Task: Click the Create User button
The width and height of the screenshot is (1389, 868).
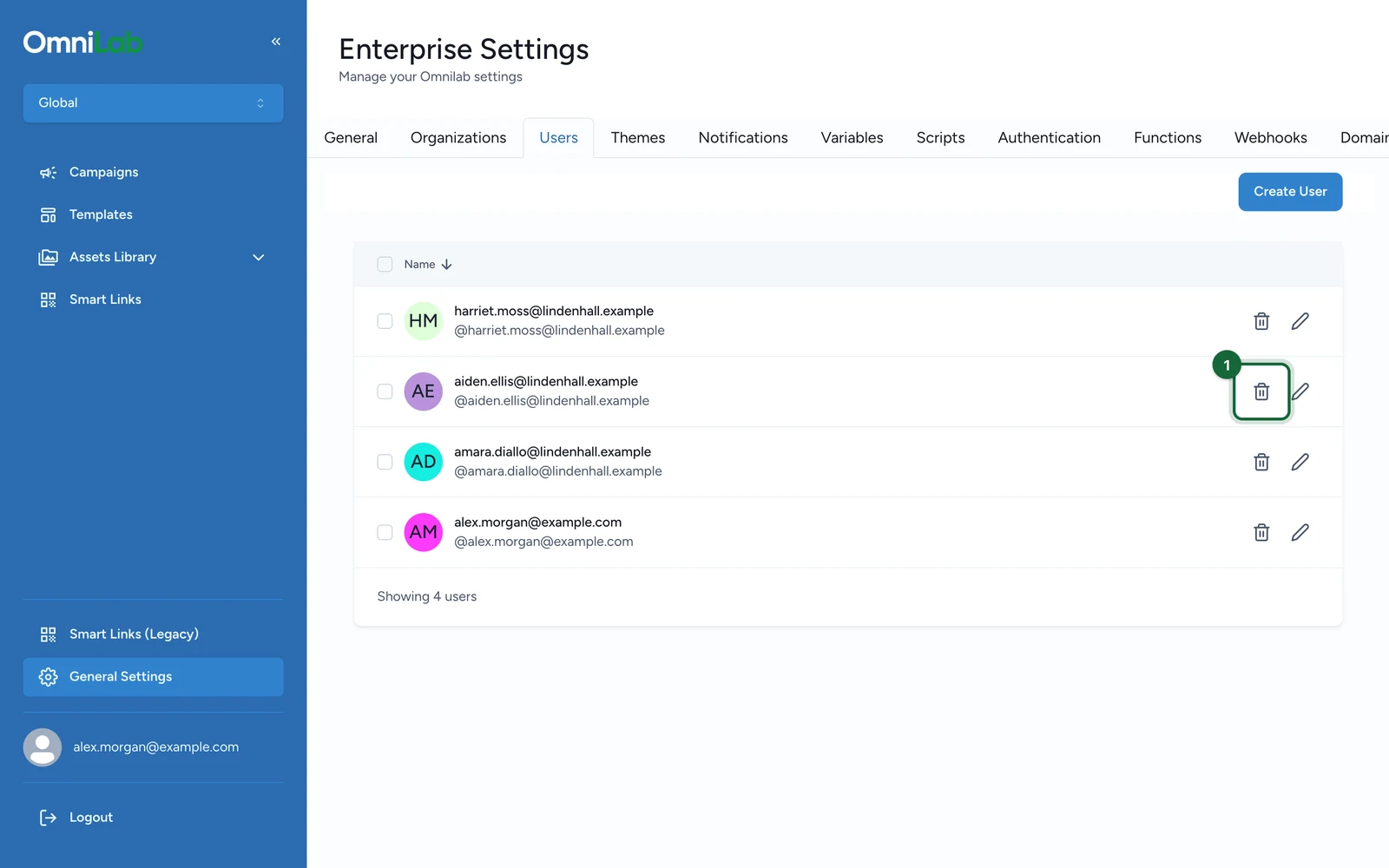Action: [x=1290, y=192]
